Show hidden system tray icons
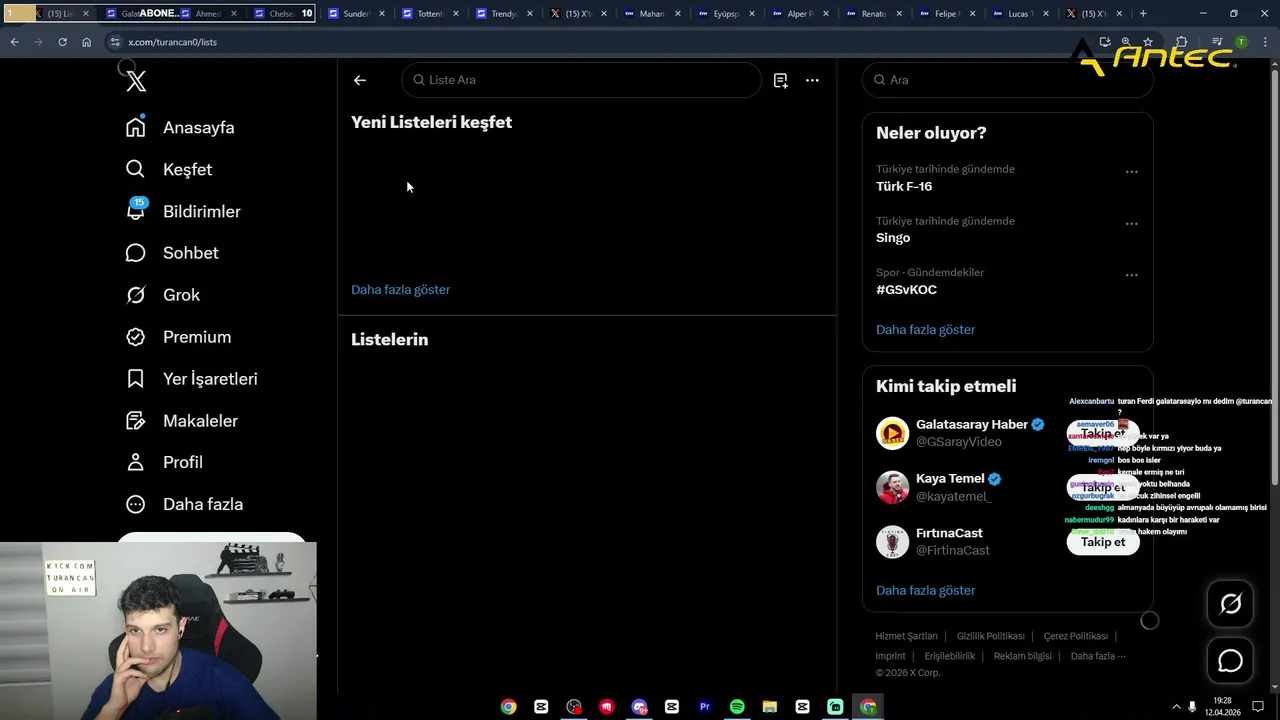Screen dimensions: 1280x720 click(x=1176, y=707)
